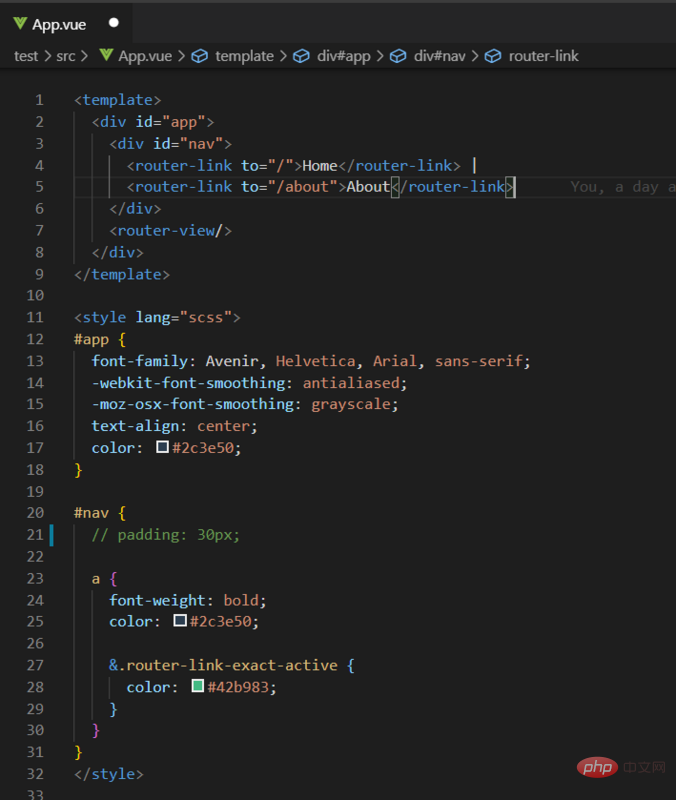This screenshot has height=800, width=676.
Task: Click the unsaved changes dot on the App.vue tab
Action: pyautogui.click(x=113, y=22)
